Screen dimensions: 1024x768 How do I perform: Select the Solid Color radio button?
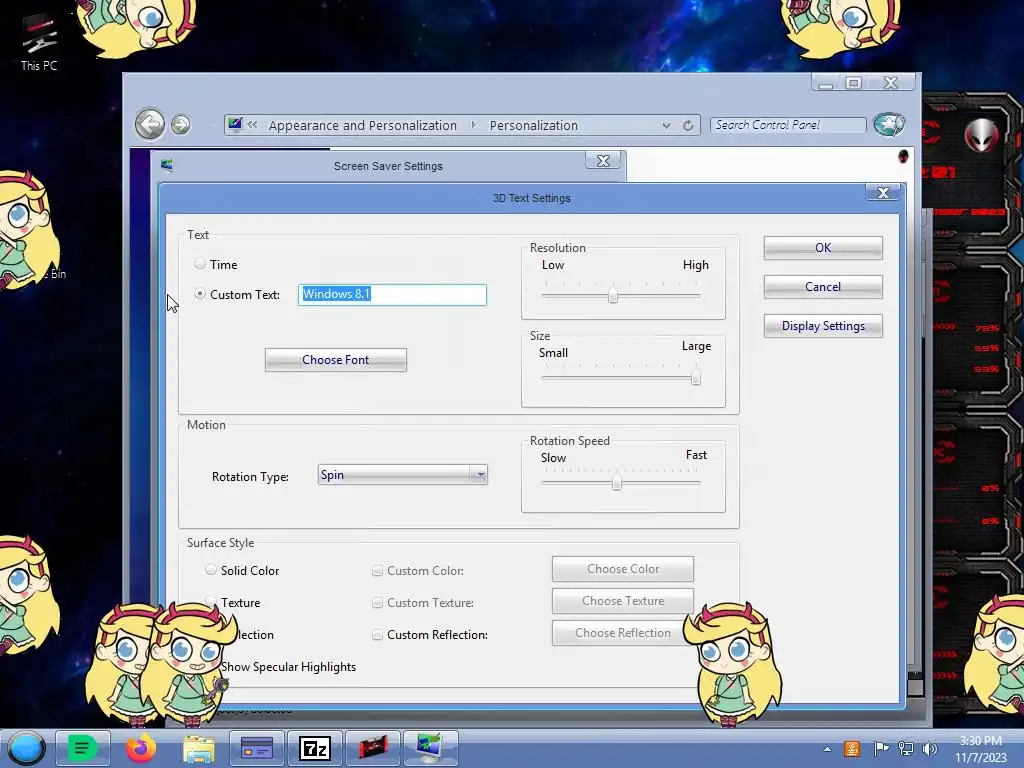210,569
